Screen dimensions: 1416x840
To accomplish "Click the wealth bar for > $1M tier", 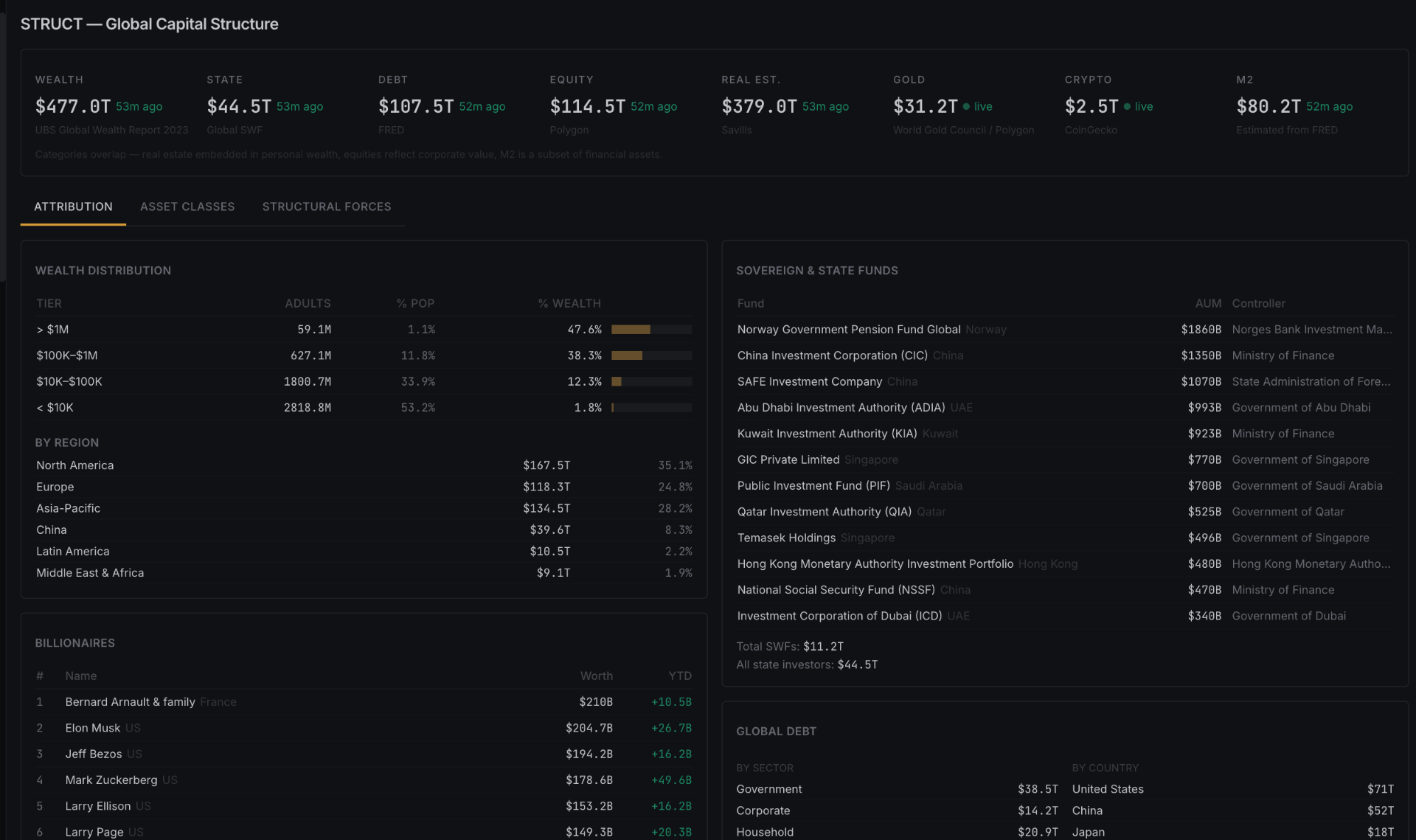I will (652, 330).
